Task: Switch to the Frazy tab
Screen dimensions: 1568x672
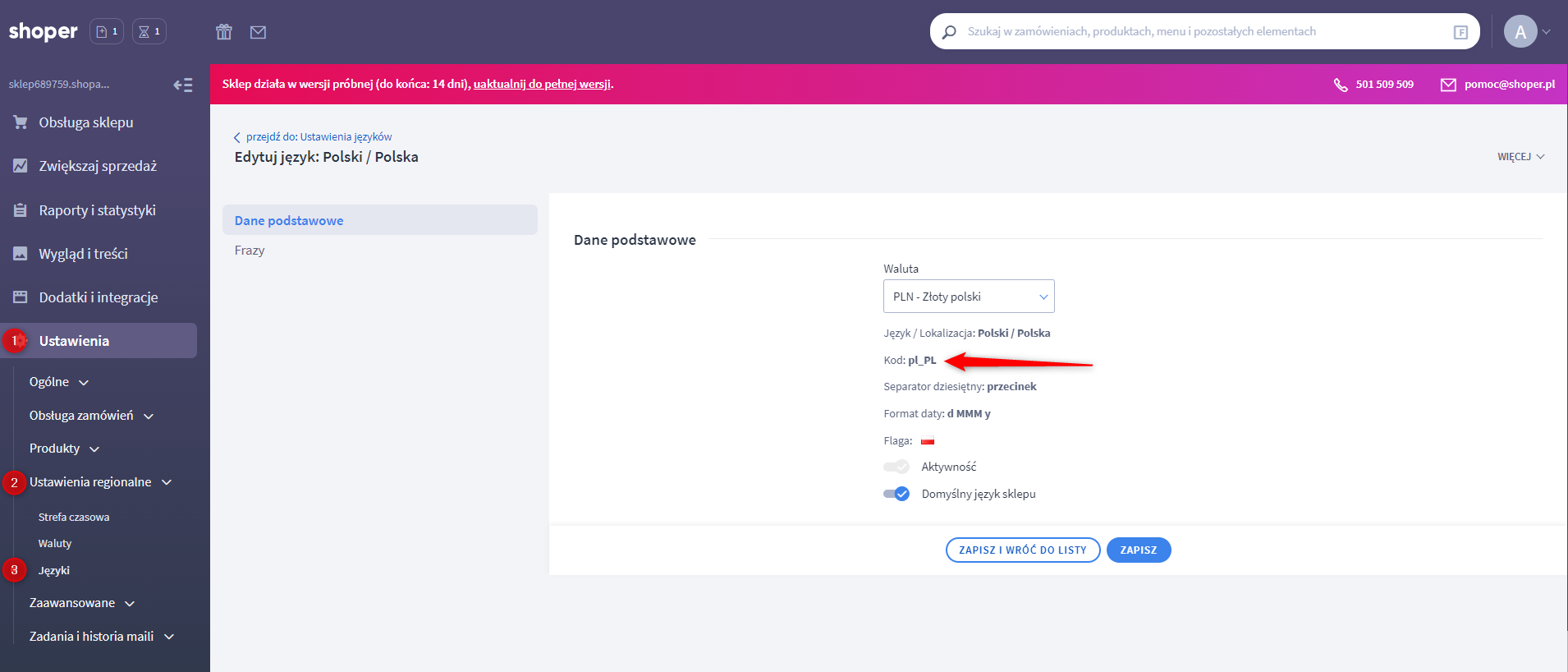Action: point(250,251)
